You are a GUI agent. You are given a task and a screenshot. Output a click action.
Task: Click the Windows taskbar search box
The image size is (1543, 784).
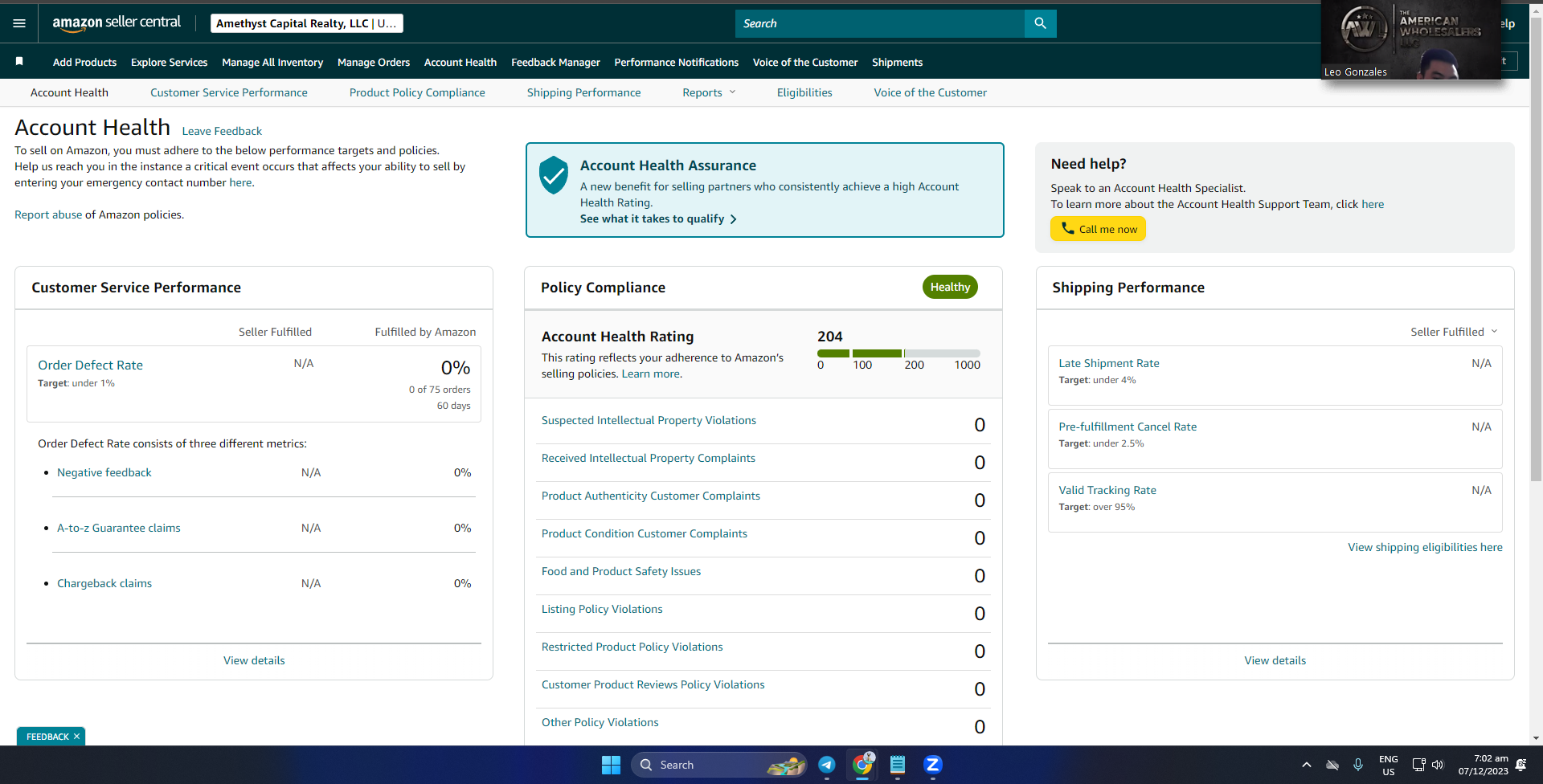(x=719, y=765)
